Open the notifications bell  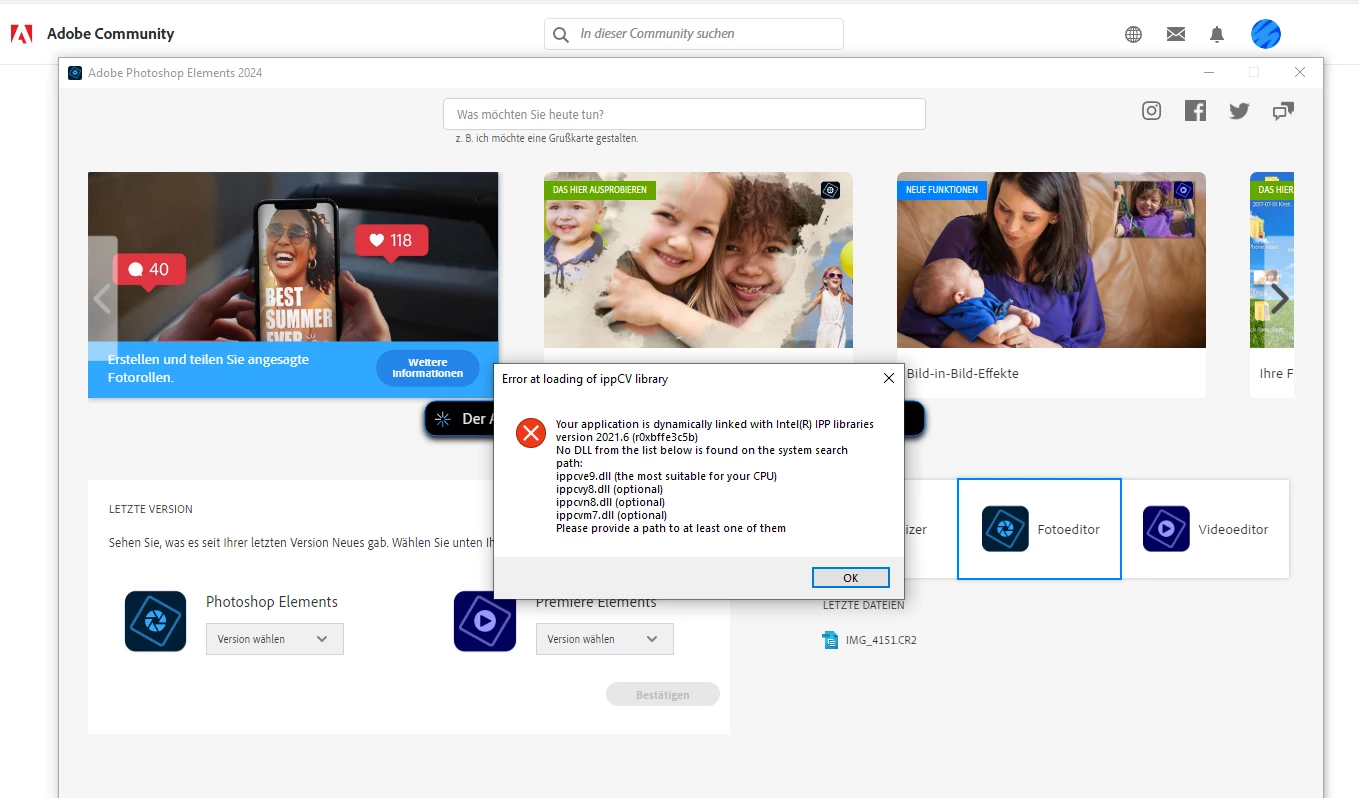point(1217,34)
